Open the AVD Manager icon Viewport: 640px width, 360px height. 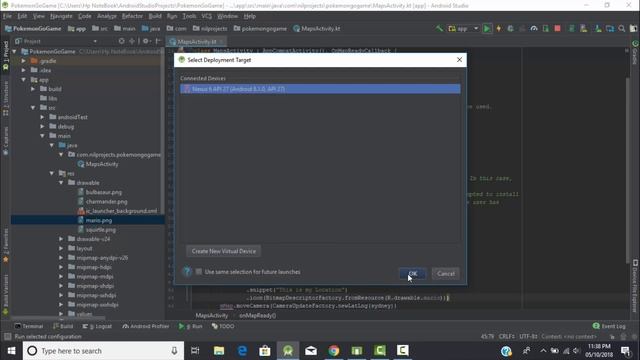pos(584,29)
